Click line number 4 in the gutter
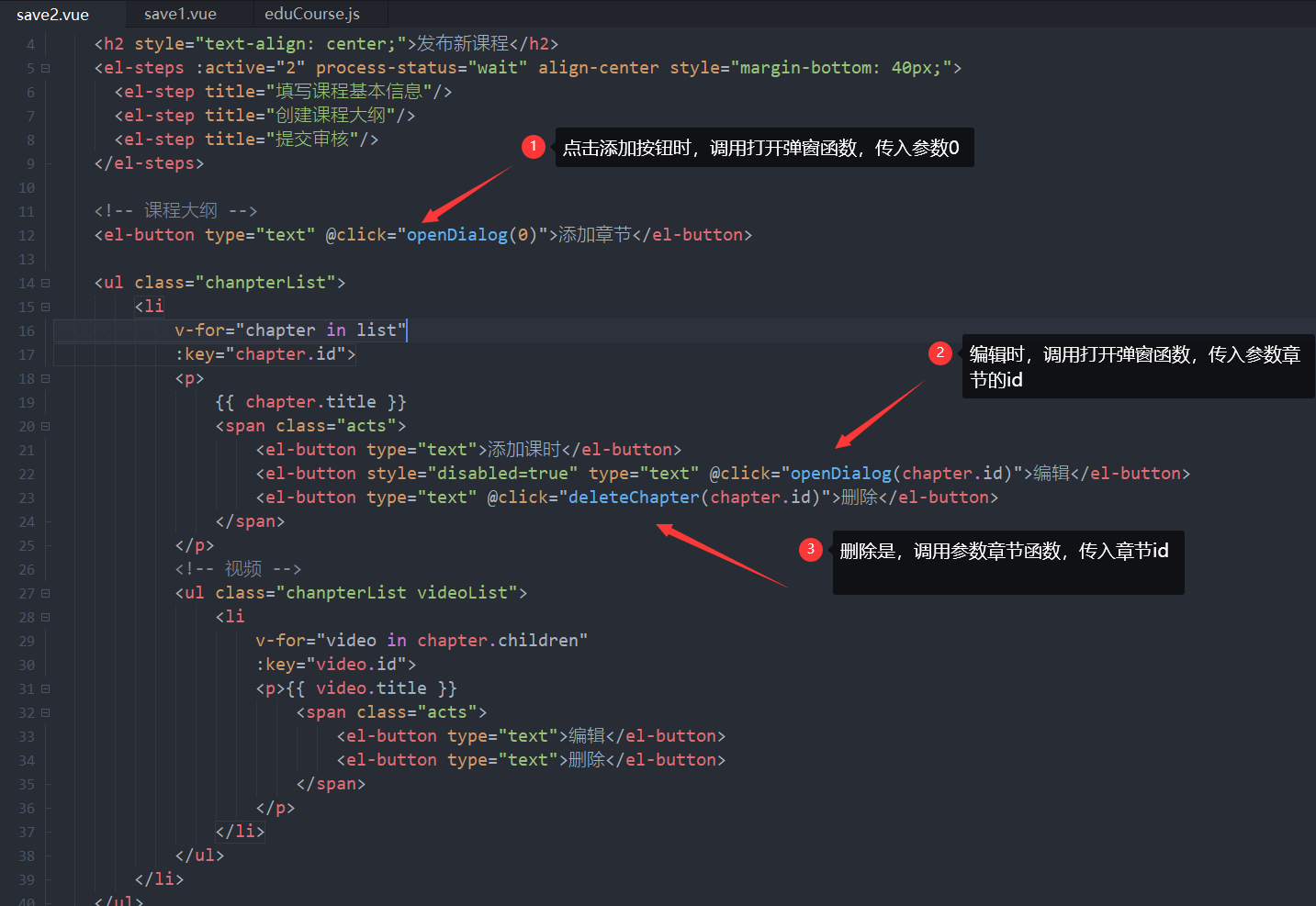Viewport: 1316px width, 906px height. tap(31, 45)
